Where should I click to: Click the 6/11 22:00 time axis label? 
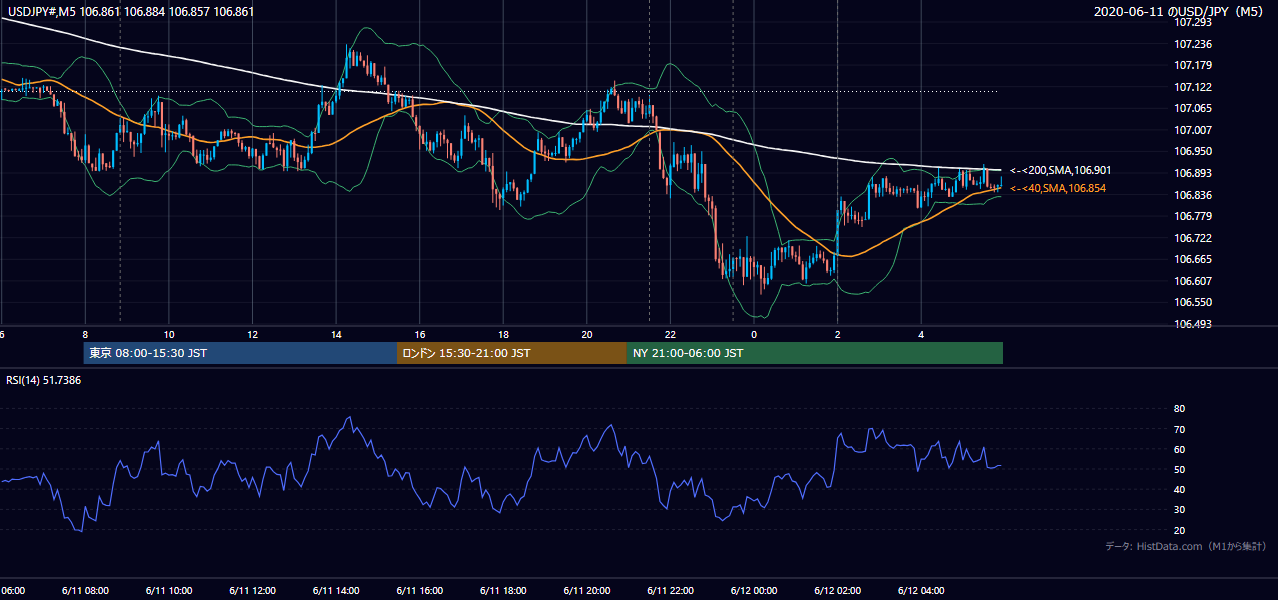tap(670, 590)
